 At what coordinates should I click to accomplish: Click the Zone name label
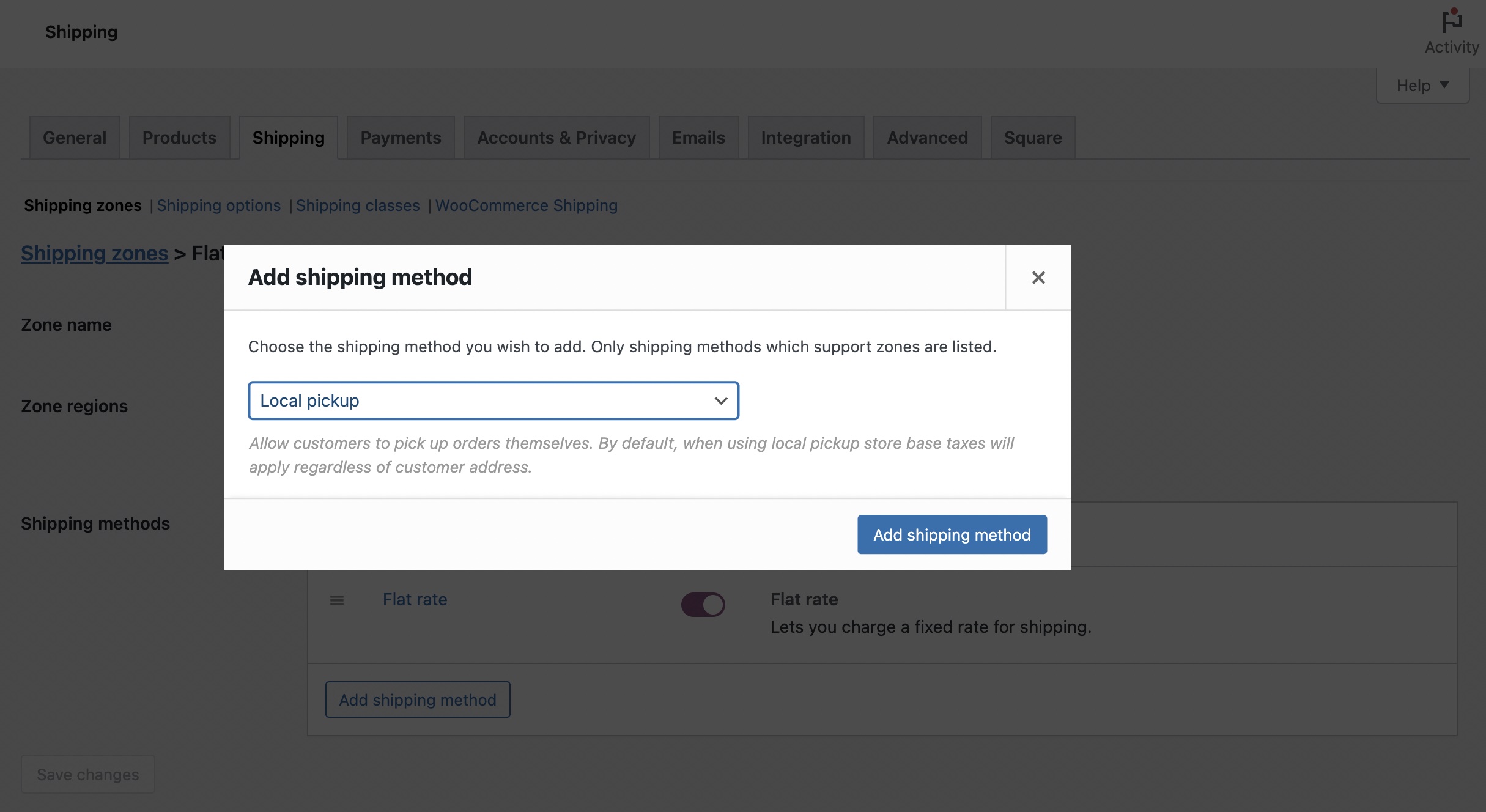(x=67, y=325)
